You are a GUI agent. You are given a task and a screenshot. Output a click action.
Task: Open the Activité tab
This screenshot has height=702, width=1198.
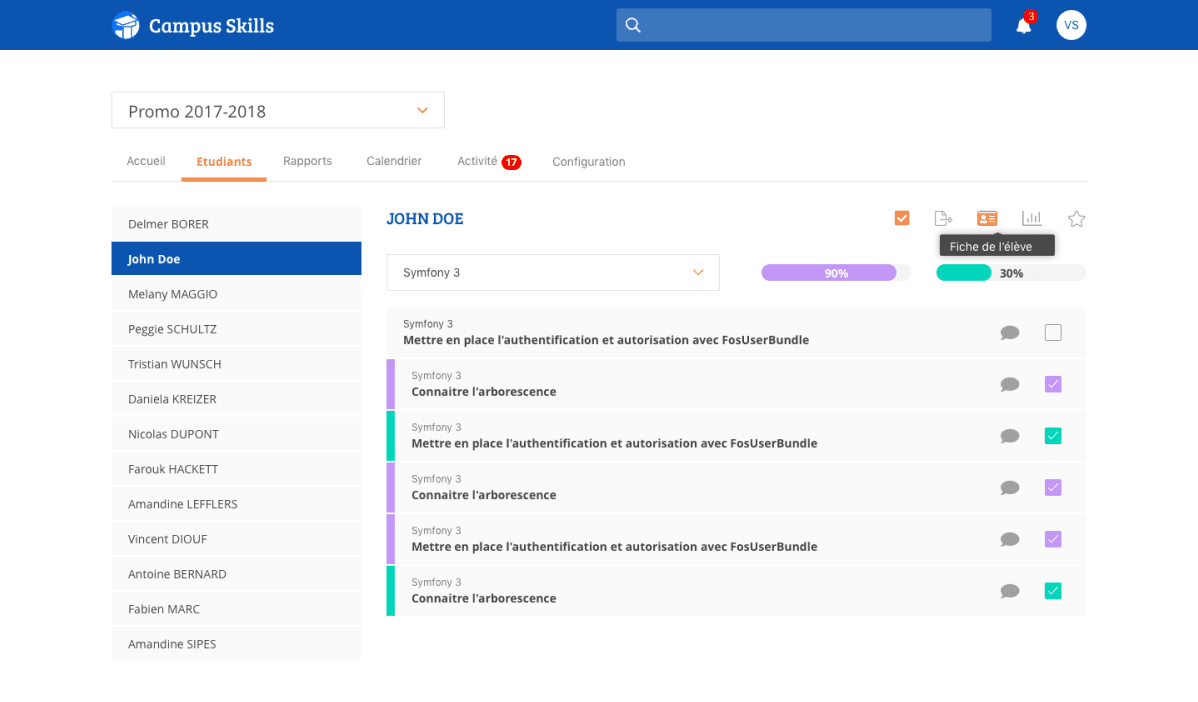478,161
